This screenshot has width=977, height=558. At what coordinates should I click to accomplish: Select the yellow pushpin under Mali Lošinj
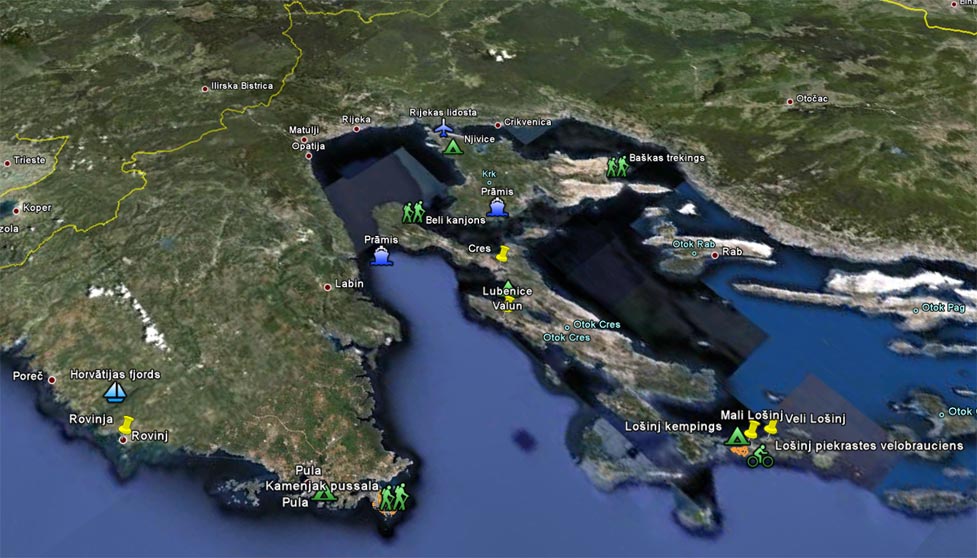point(753,429)
